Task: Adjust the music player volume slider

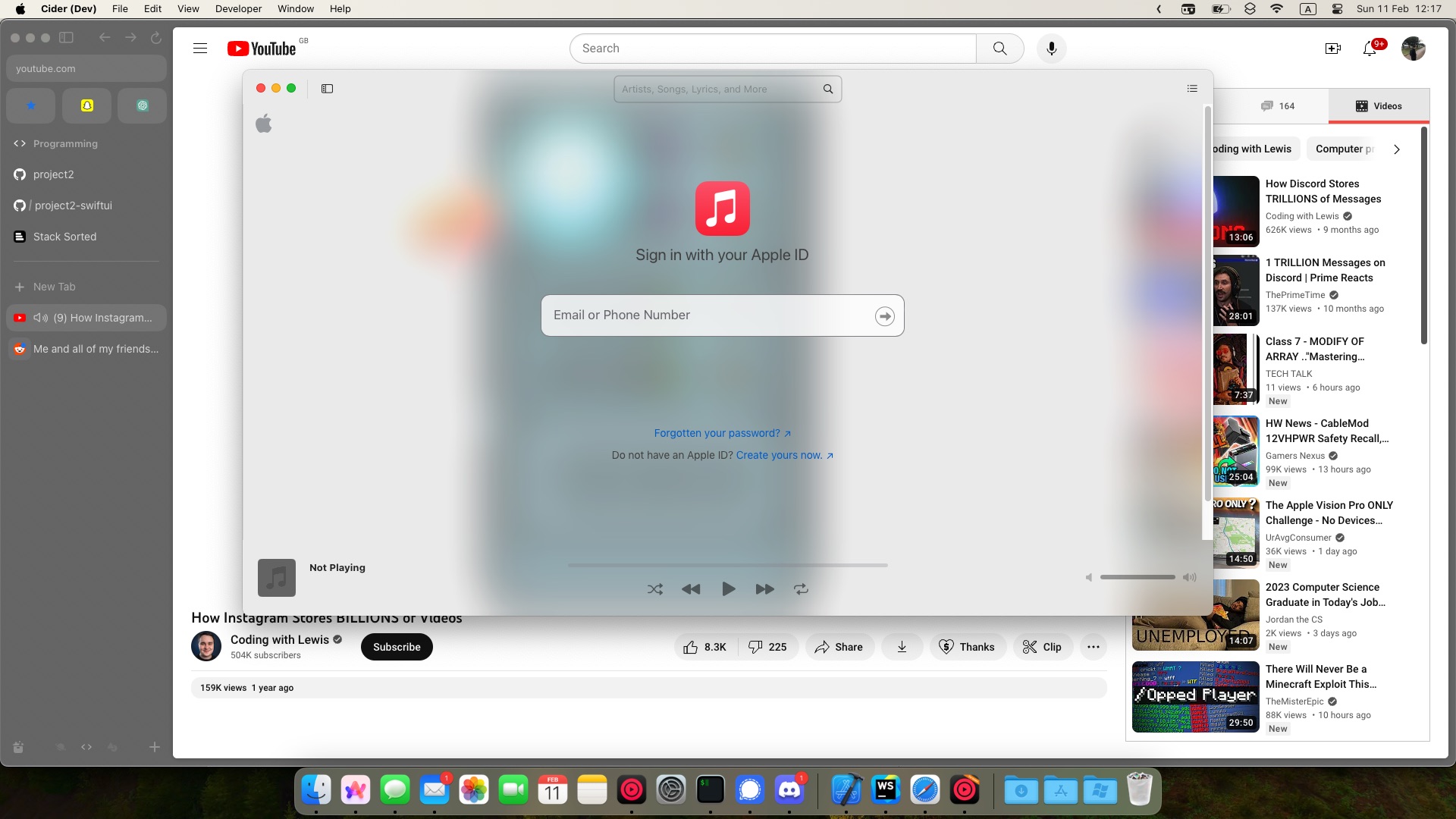Action: pyautogui.click(x=1137, y=577)
